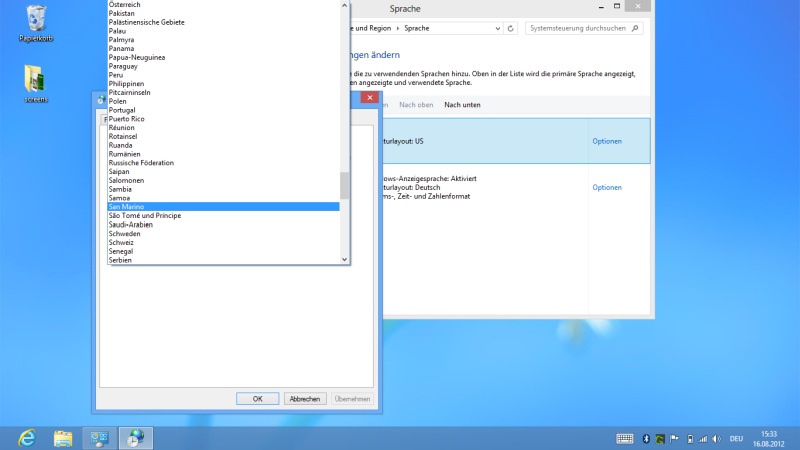
Task: Click the list scrollbar up arrow
Action: [x=344, y=5]
